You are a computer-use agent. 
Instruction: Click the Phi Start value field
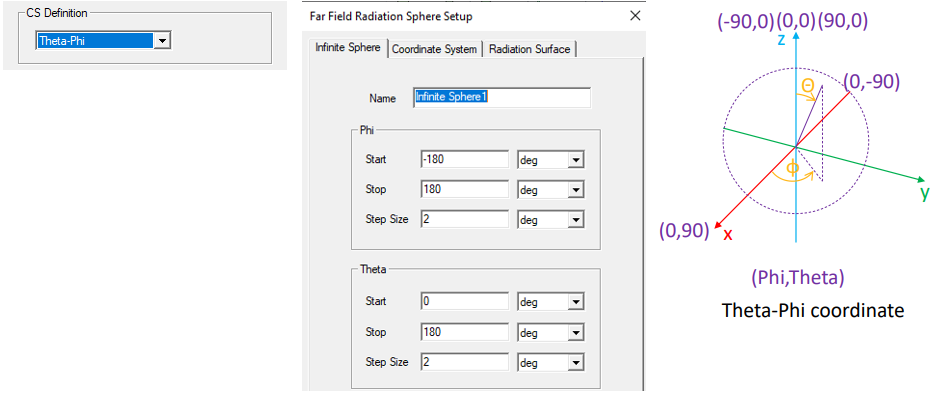click(x=465, y=160)
